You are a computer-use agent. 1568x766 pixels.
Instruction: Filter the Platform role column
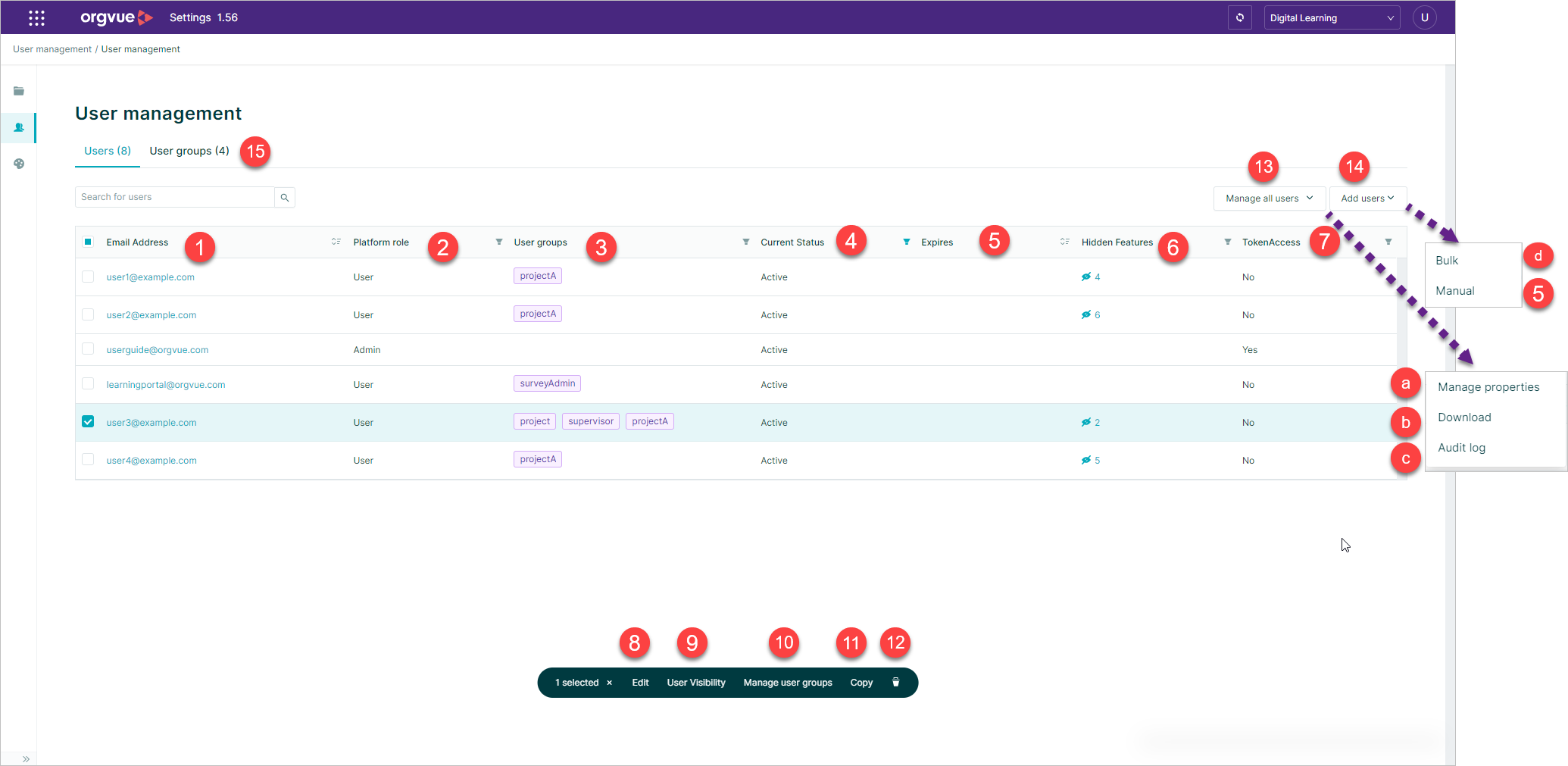coord(498,242)
